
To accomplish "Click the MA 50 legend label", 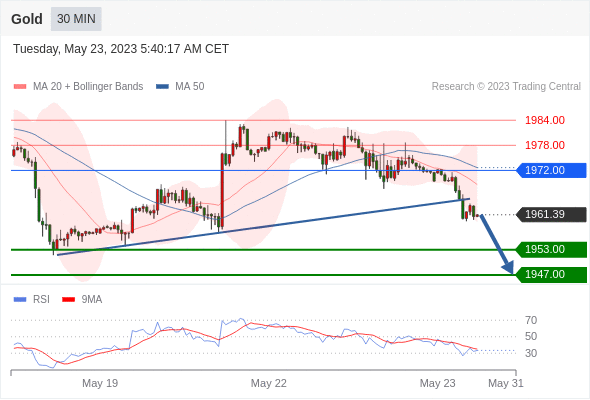I will [x=190, y=87].
